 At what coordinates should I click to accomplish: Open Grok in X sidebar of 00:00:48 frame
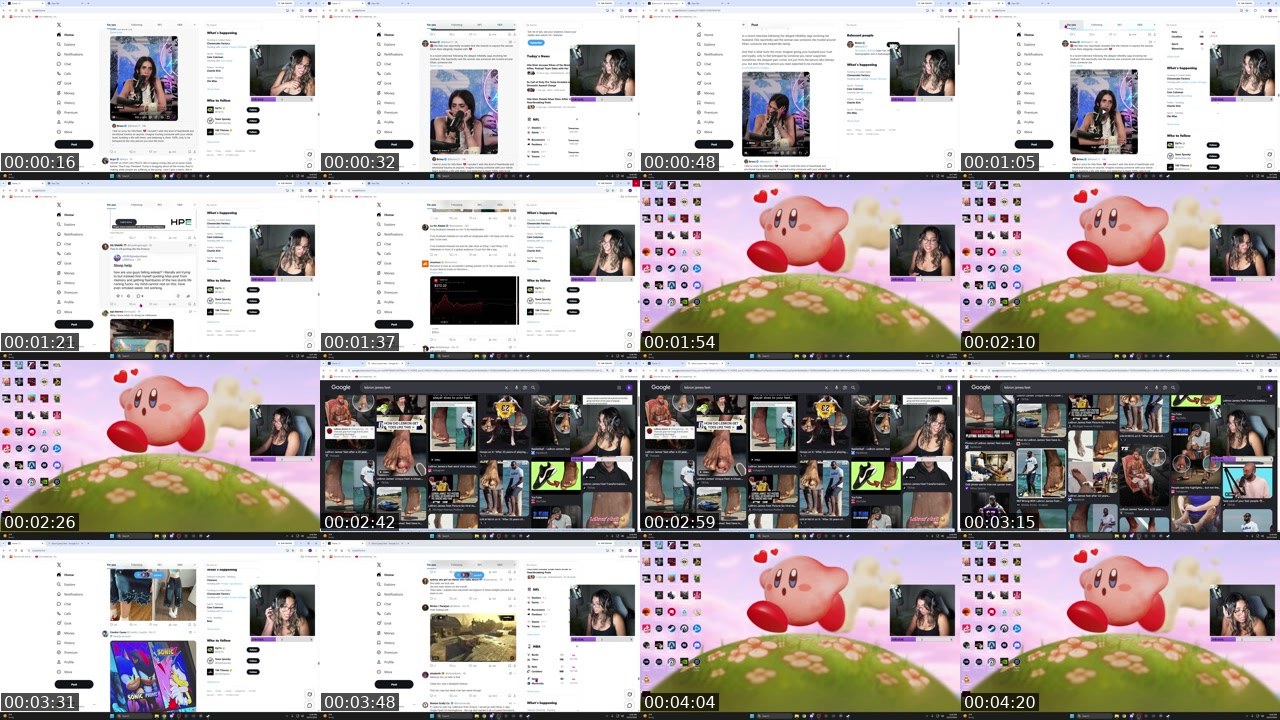(x=706, y=83)
